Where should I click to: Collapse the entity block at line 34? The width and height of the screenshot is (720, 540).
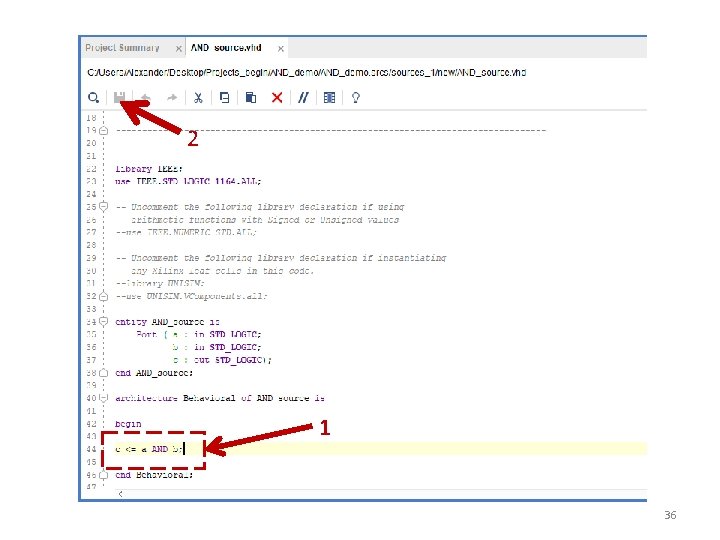104,321
